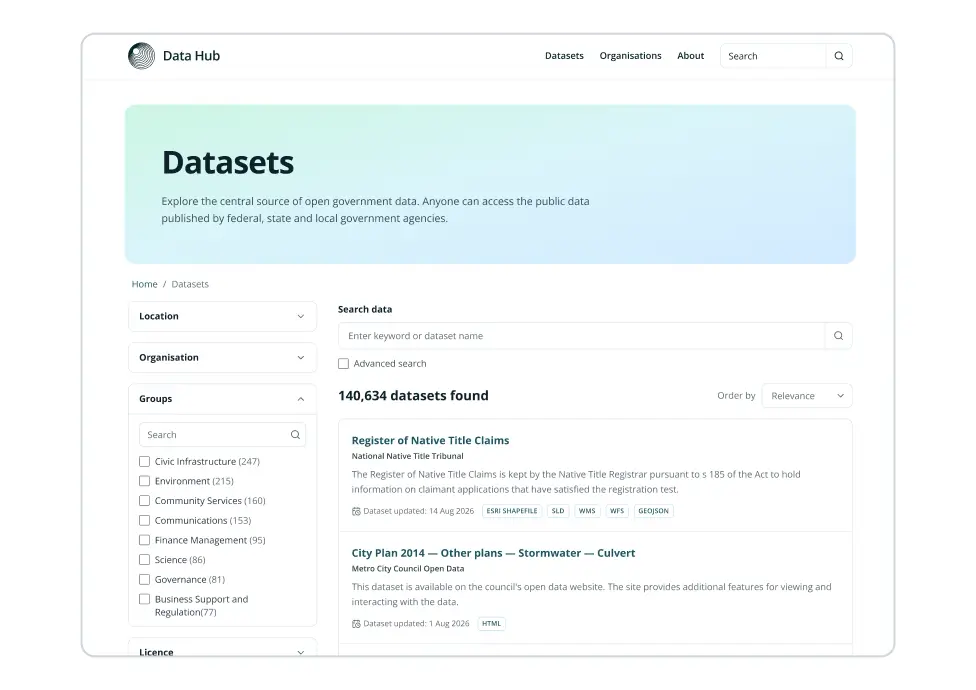Focus the keyword or dataset name field
Image resolution: width=976 pixels, height=690 pixels.
click(581, 336)
